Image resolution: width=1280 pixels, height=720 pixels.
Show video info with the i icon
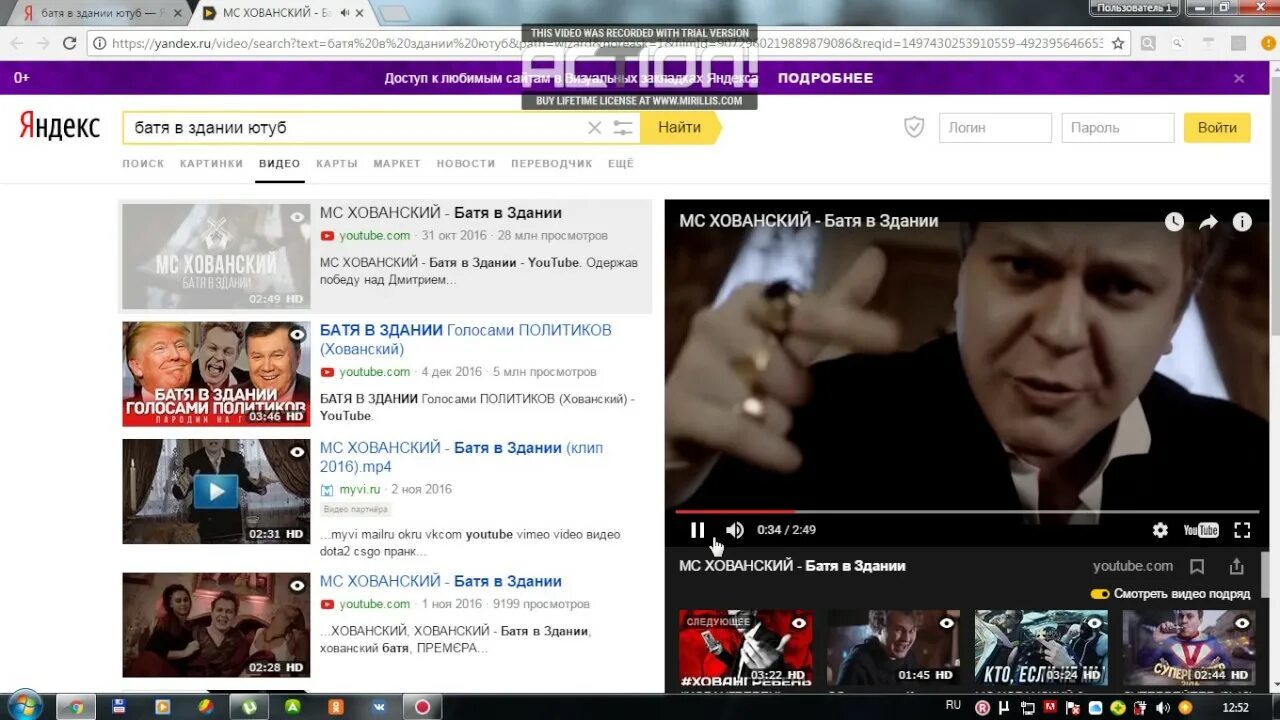1242,222
